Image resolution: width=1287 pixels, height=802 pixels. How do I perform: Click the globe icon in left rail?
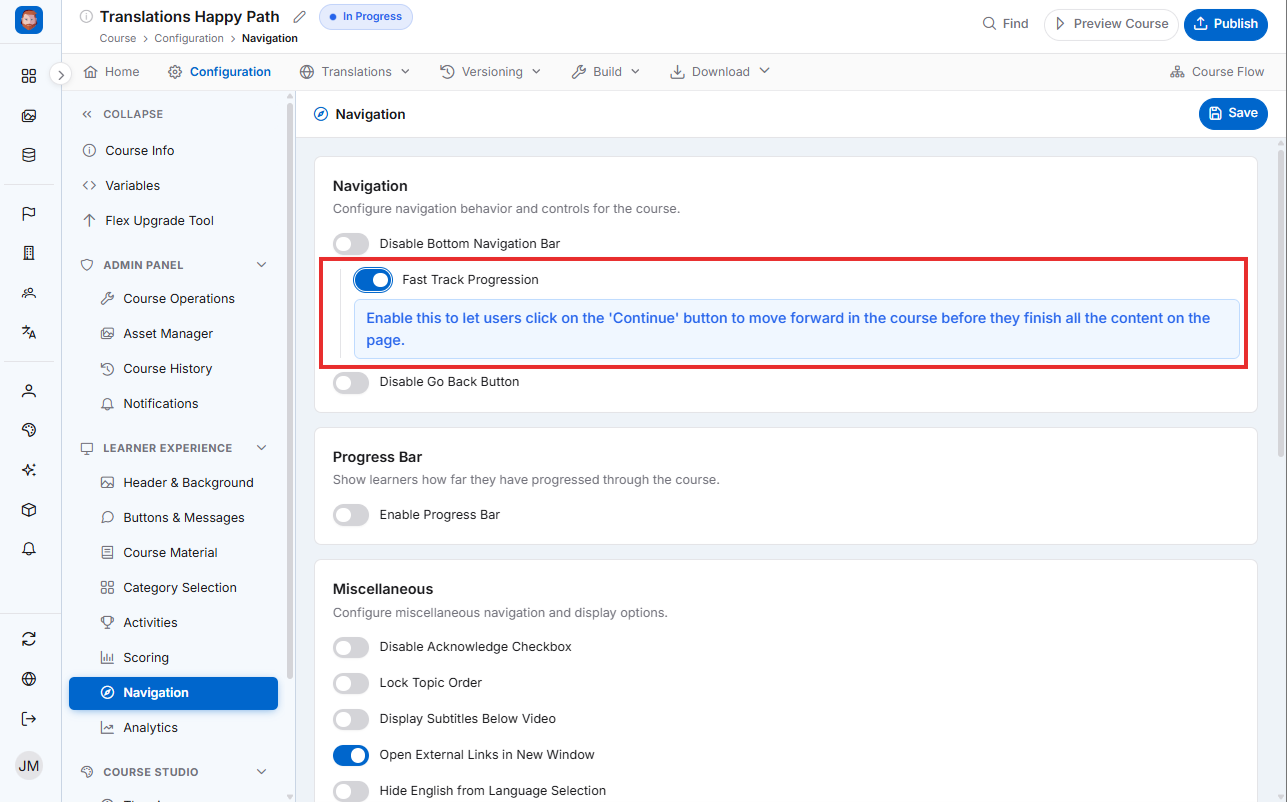click(x=29, y=679)
